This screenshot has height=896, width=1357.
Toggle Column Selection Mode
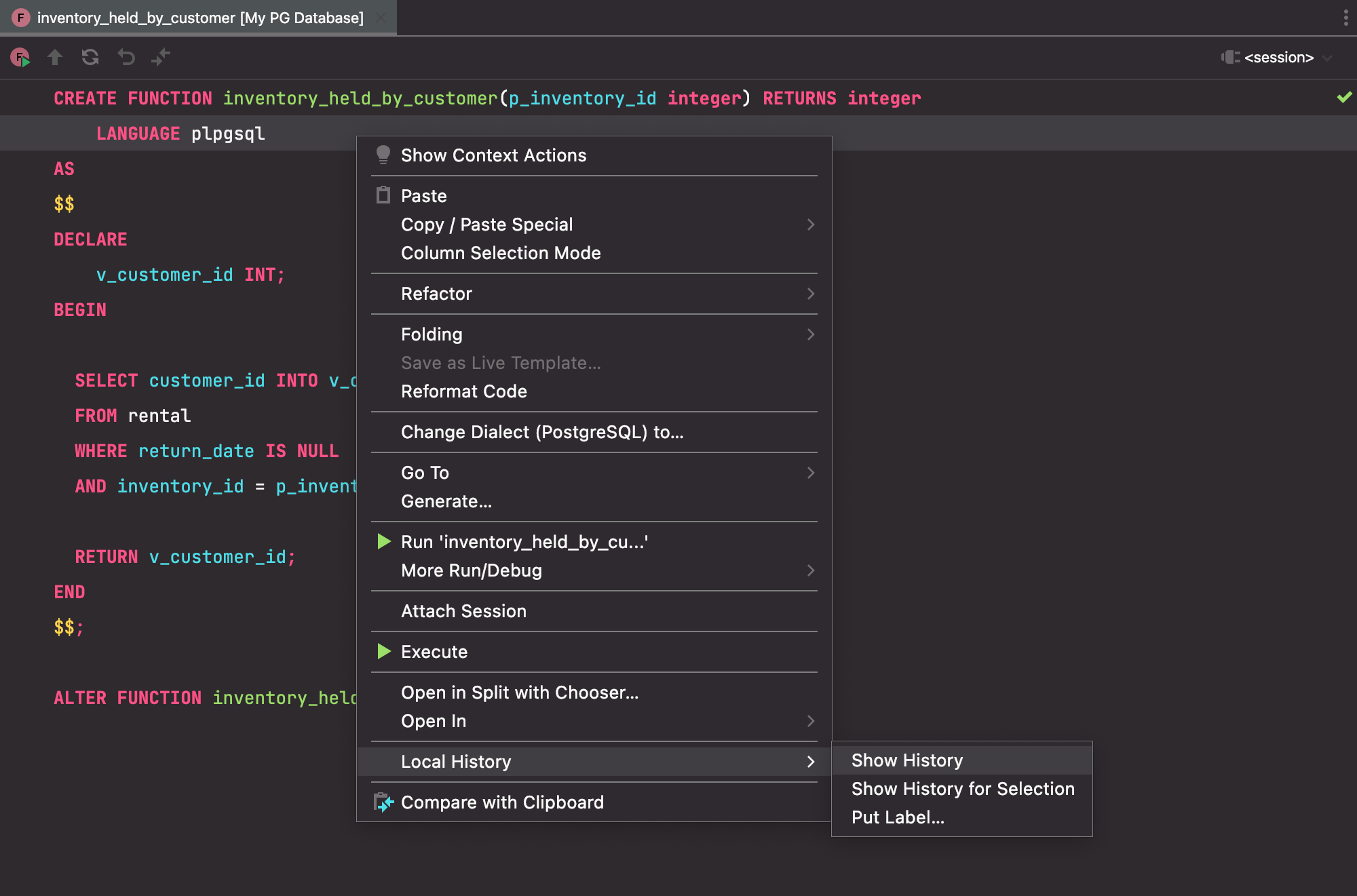point(501,253)
